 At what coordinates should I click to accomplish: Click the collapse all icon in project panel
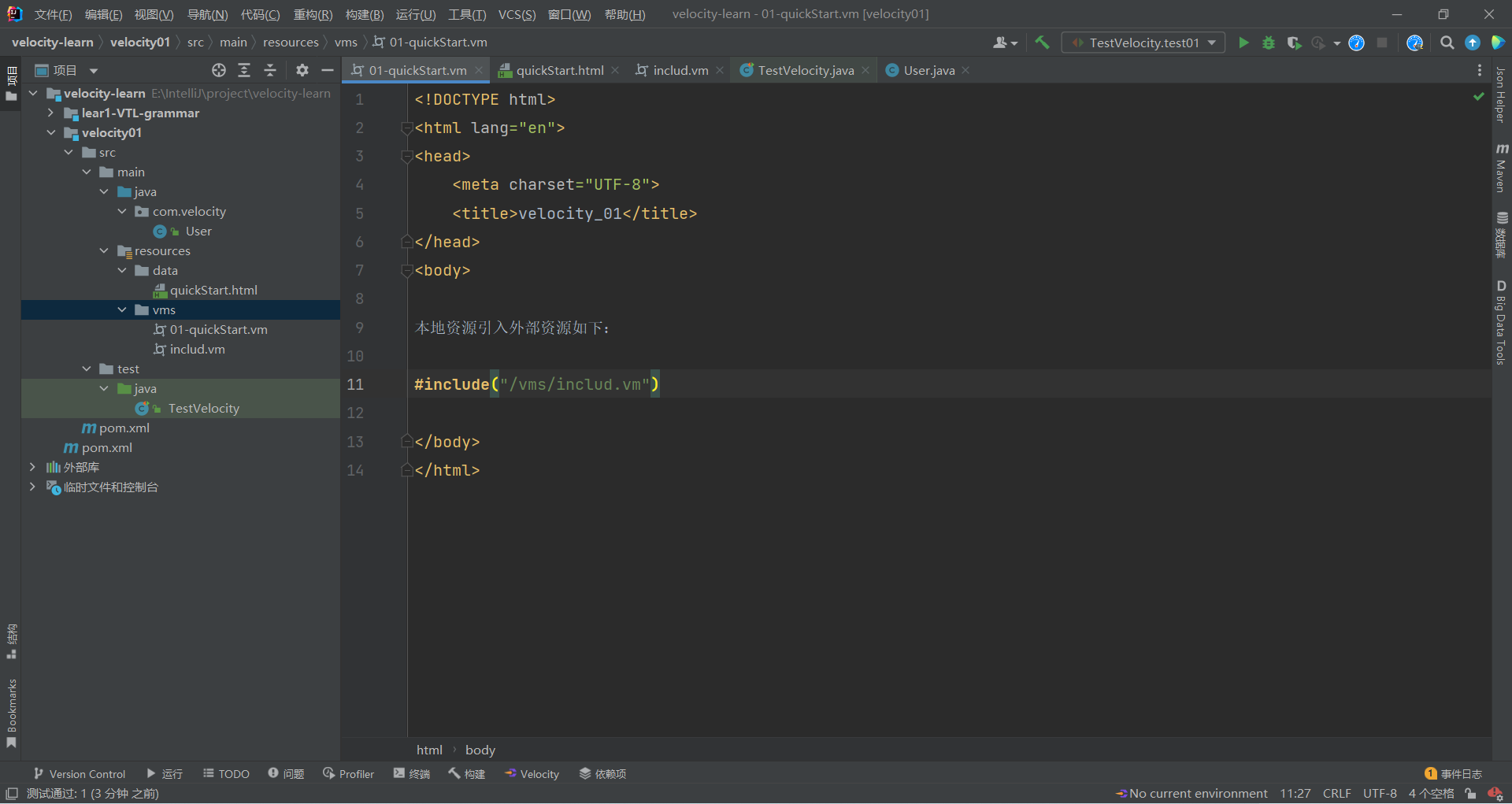tap(270, 70)
